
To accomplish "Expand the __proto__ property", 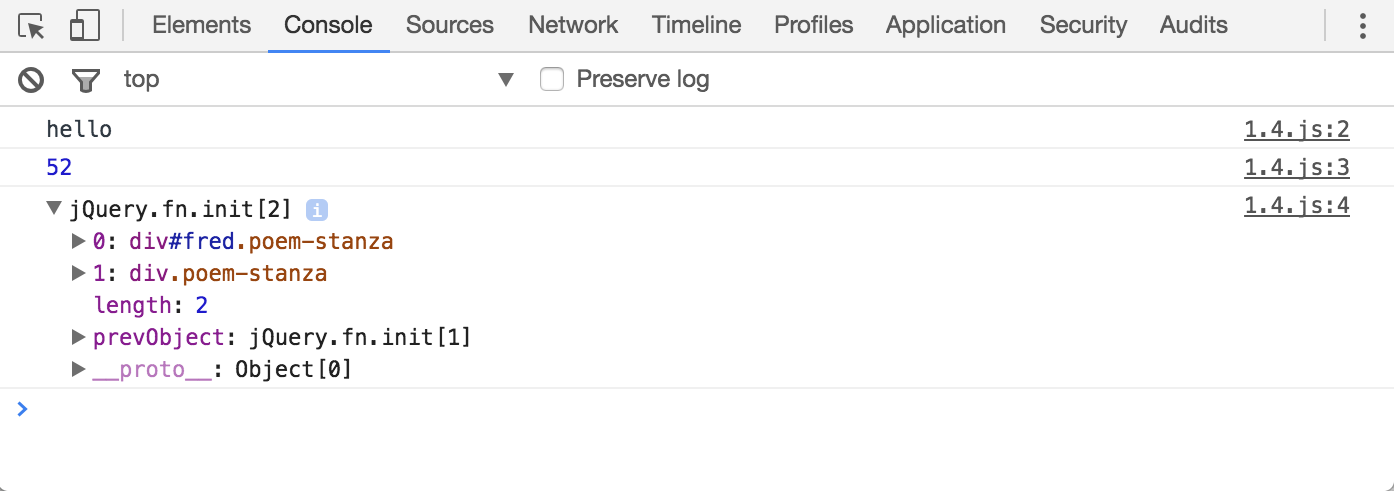I will [x=79, y=369].
